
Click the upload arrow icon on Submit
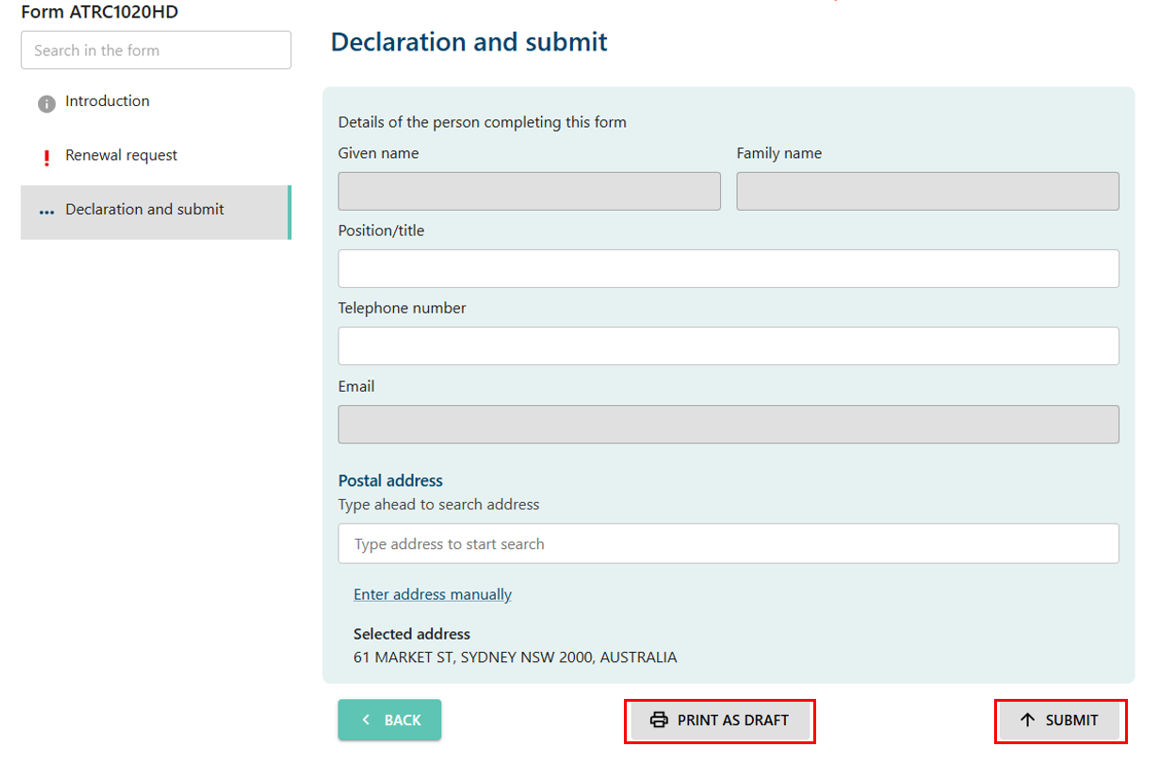coord(1028,720)
